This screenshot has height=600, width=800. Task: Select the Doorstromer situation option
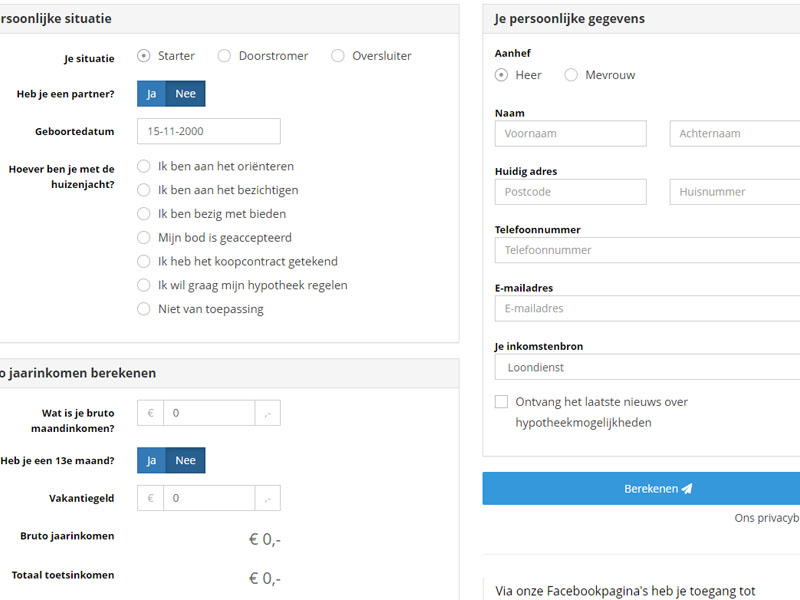click(223, 56)
